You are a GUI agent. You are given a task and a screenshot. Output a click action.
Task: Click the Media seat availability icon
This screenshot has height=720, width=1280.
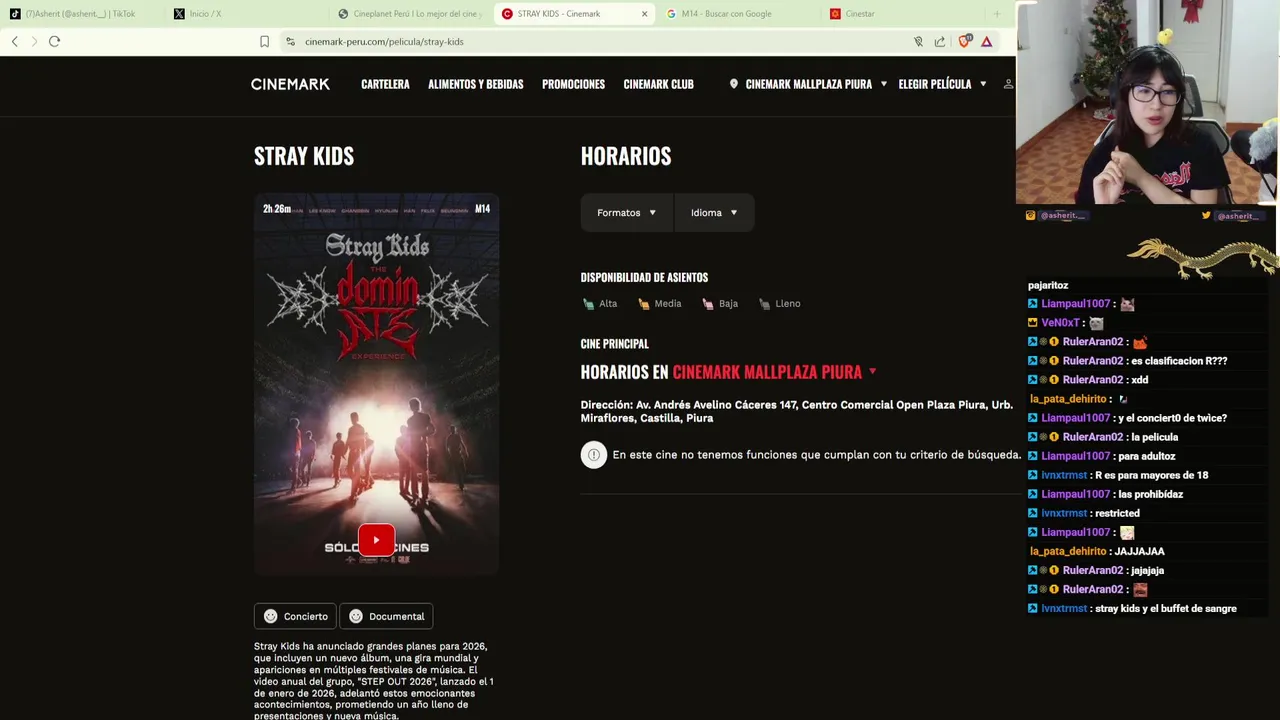[643, 304]
